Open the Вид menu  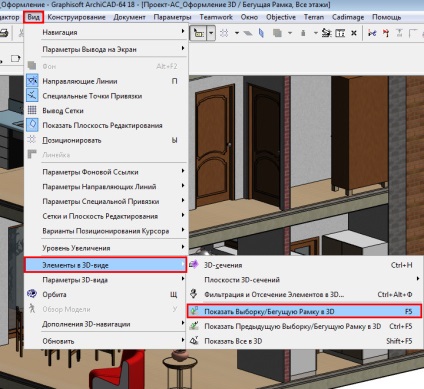tap(34, 17)
